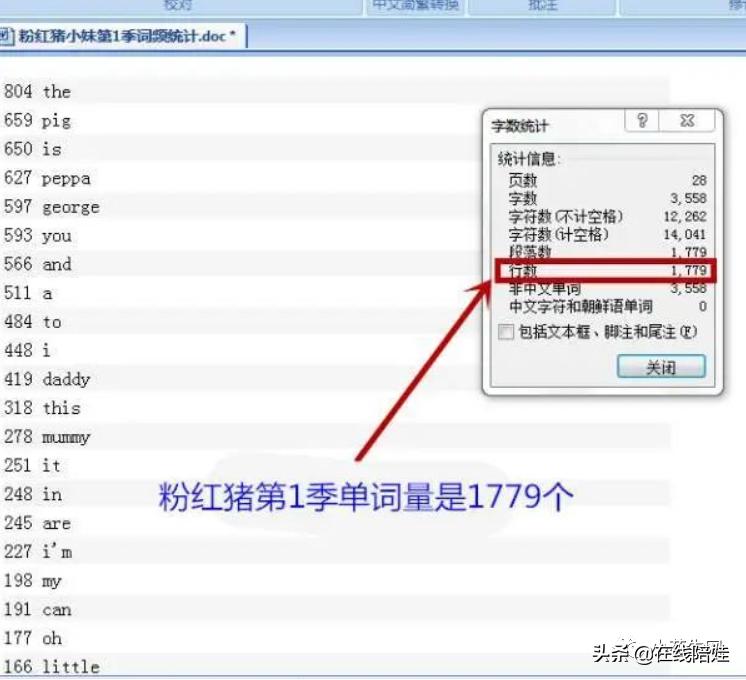Click the 统计信息 heading in dialog
Viewport: 746px width, 680px height.
click(x=529, y=159)
